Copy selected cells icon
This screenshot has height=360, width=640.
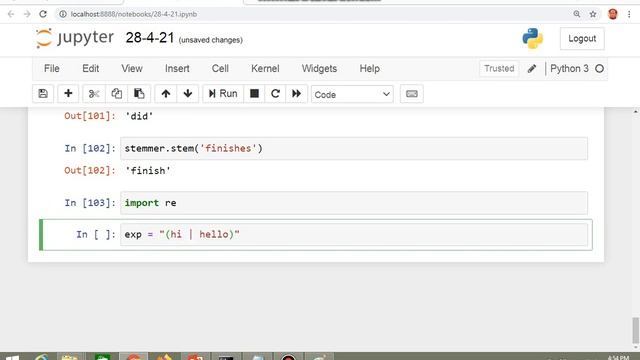click(x=116, y=94)
